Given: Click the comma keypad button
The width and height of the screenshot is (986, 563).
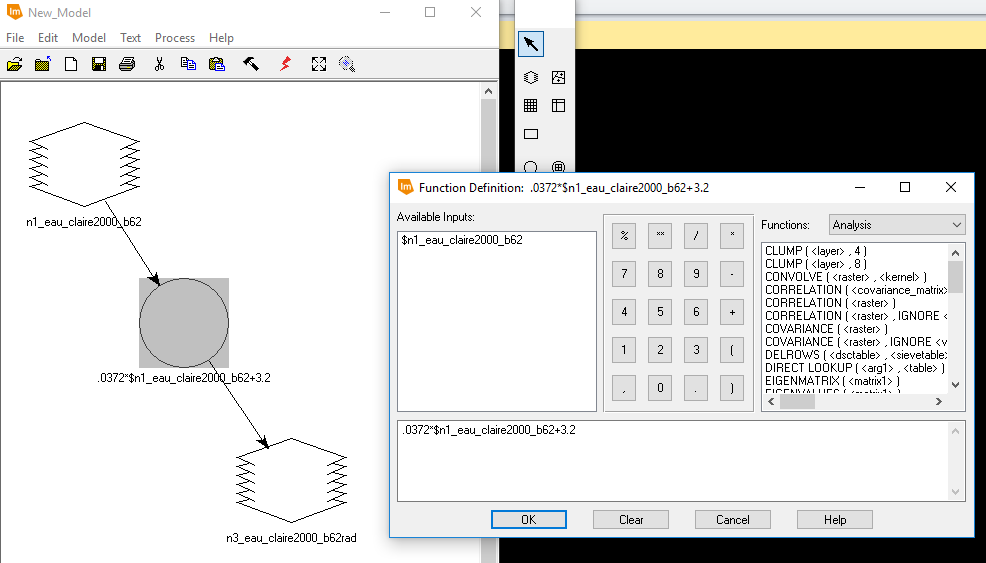Looking at the screenshot, I should 624,387.
